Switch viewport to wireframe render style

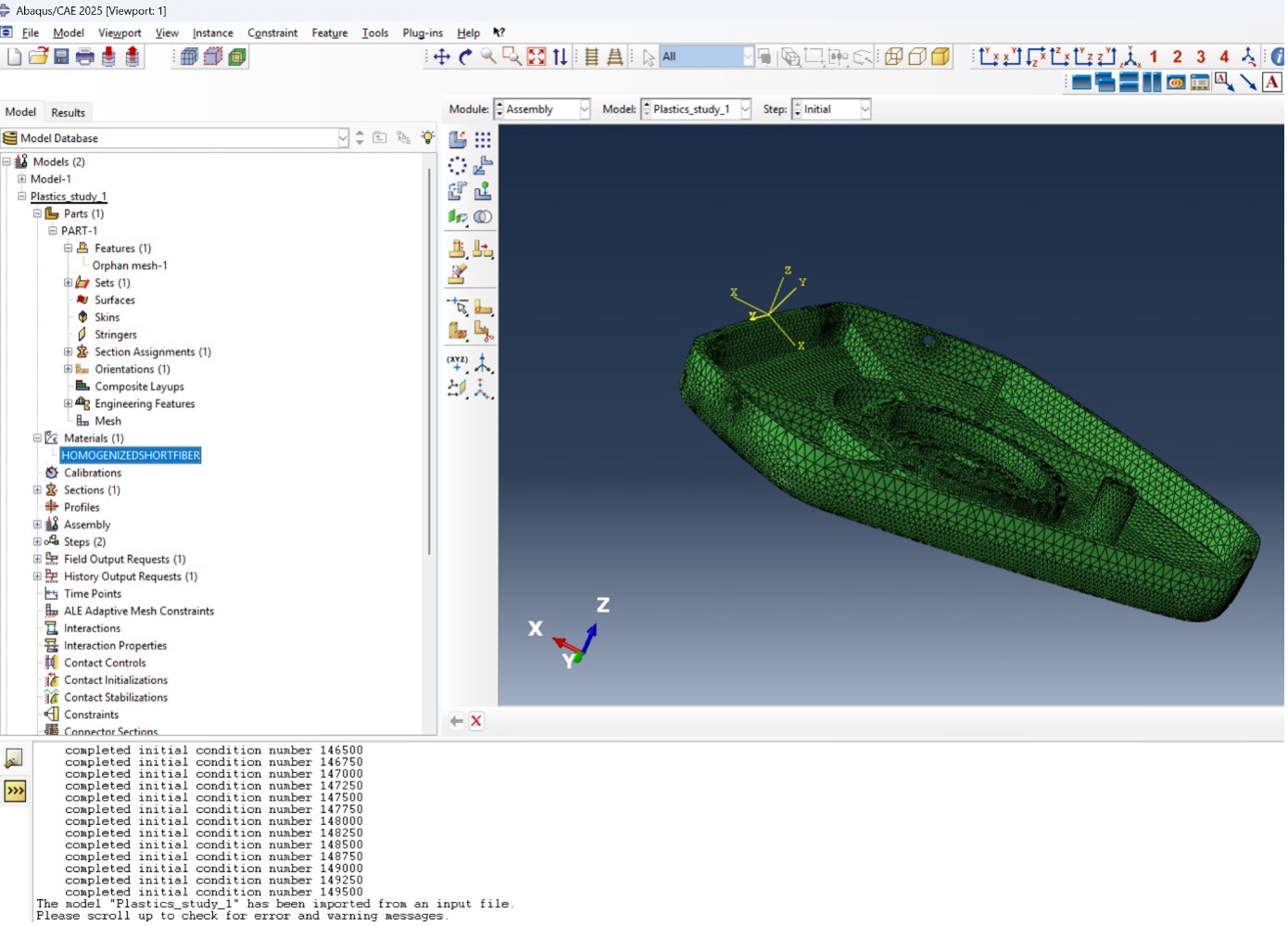[891, 57]
